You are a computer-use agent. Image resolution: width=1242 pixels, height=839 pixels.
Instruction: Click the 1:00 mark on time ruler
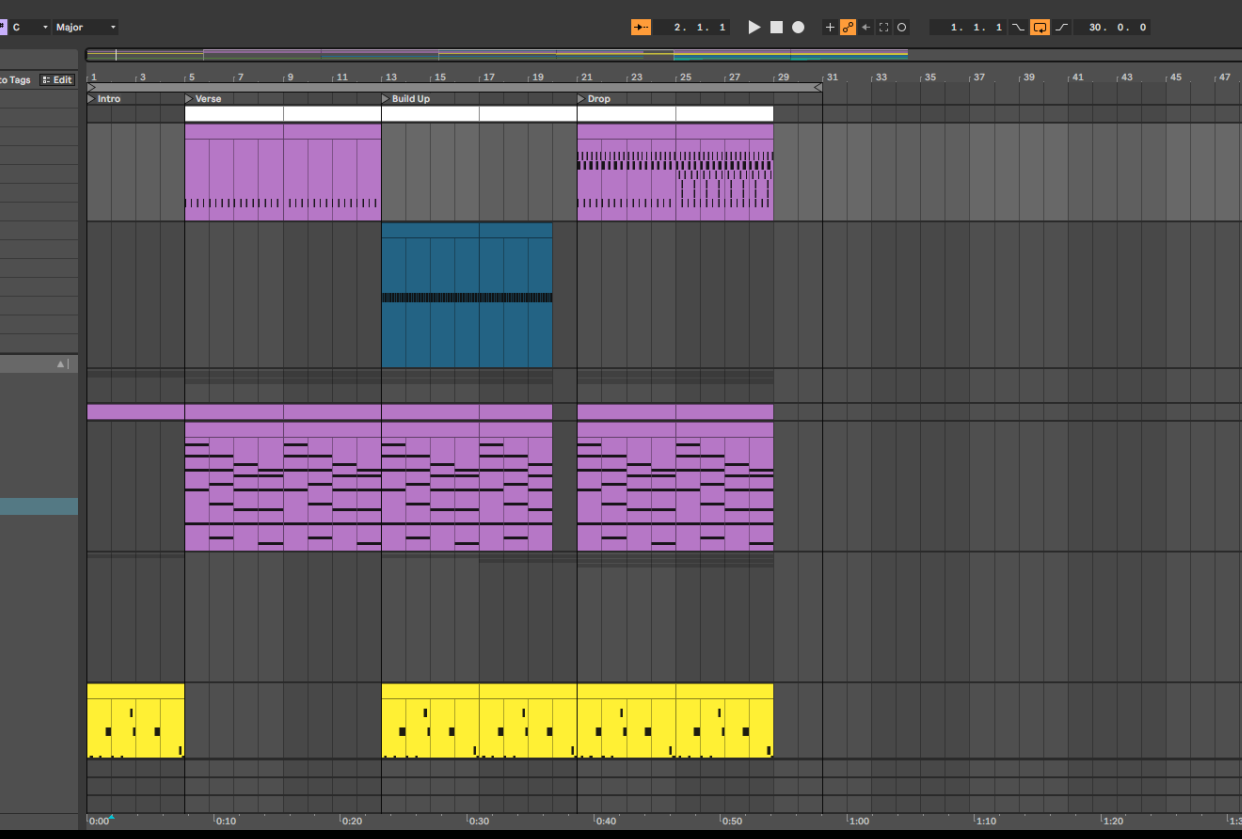click(x=859, y=821)
